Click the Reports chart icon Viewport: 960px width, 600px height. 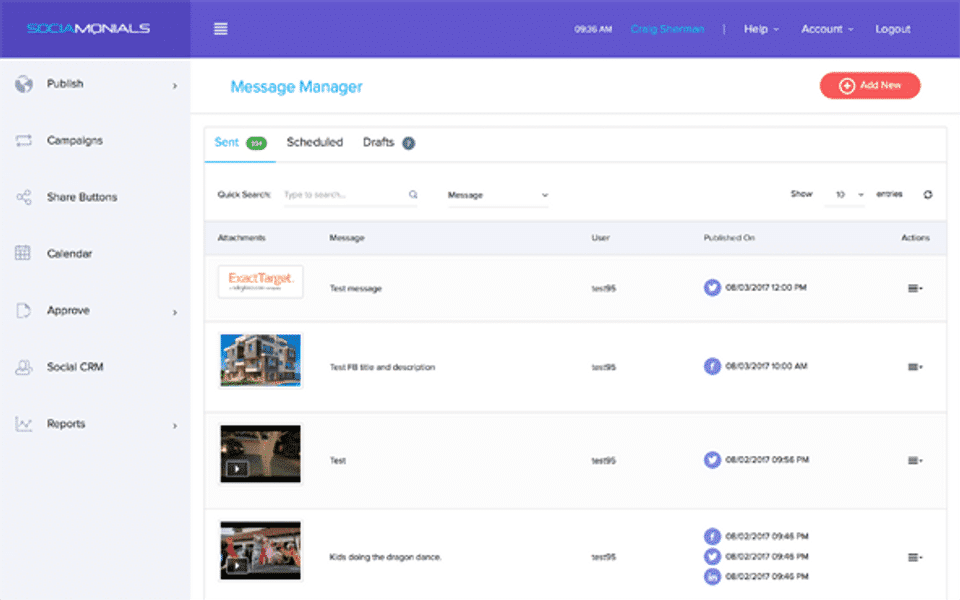(x=23, y=424)
